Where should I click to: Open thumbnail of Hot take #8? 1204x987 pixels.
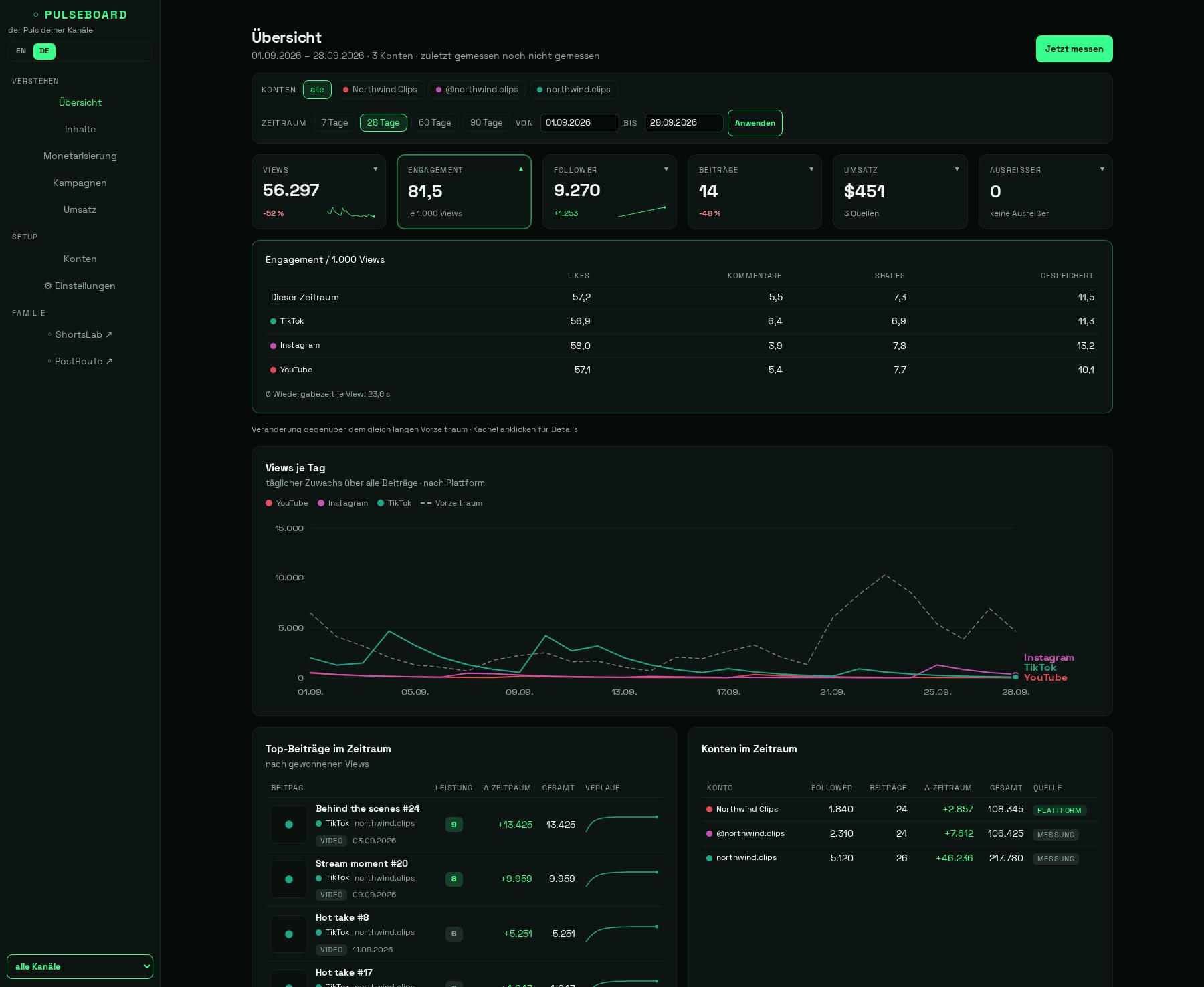289,934
